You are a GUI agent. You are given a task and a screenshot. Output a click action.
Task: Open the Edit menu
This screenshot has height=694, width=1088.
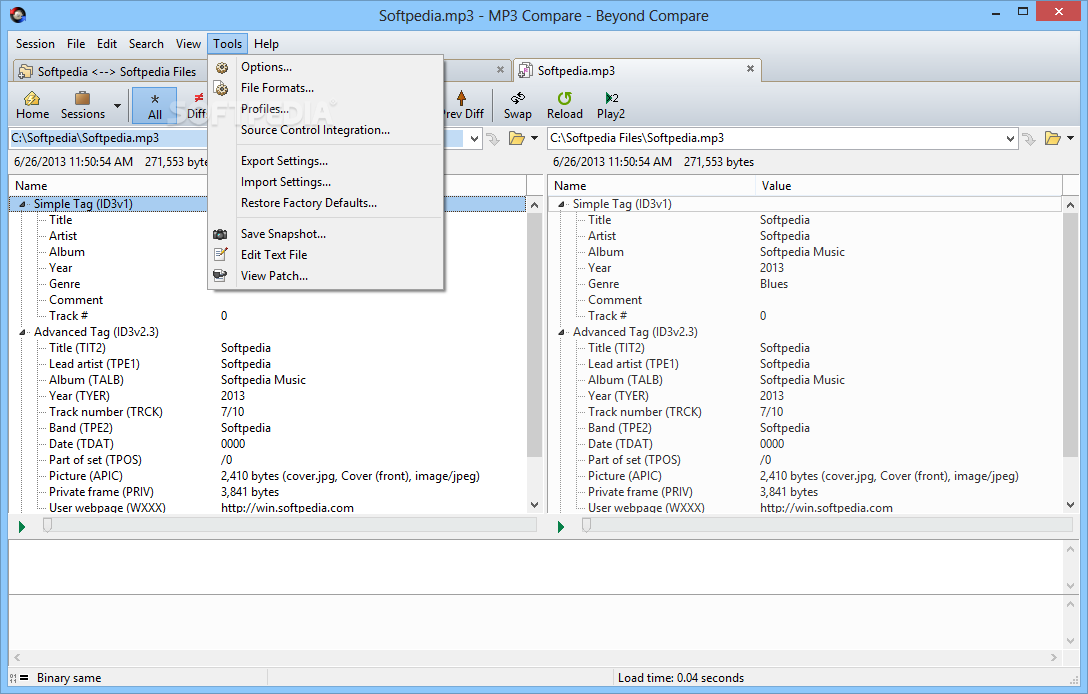pyautogui.click(x=107, y=44)
